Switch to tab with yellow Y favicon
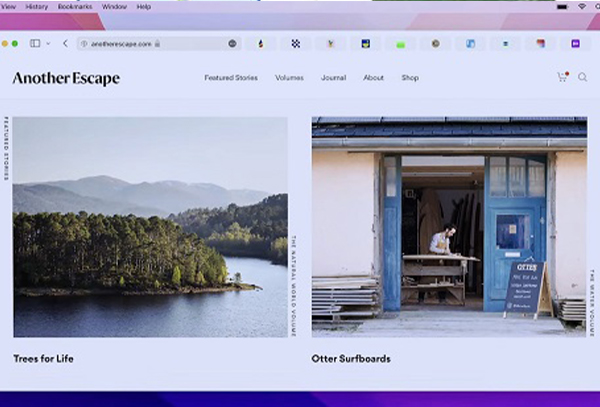 coord(330,44)
